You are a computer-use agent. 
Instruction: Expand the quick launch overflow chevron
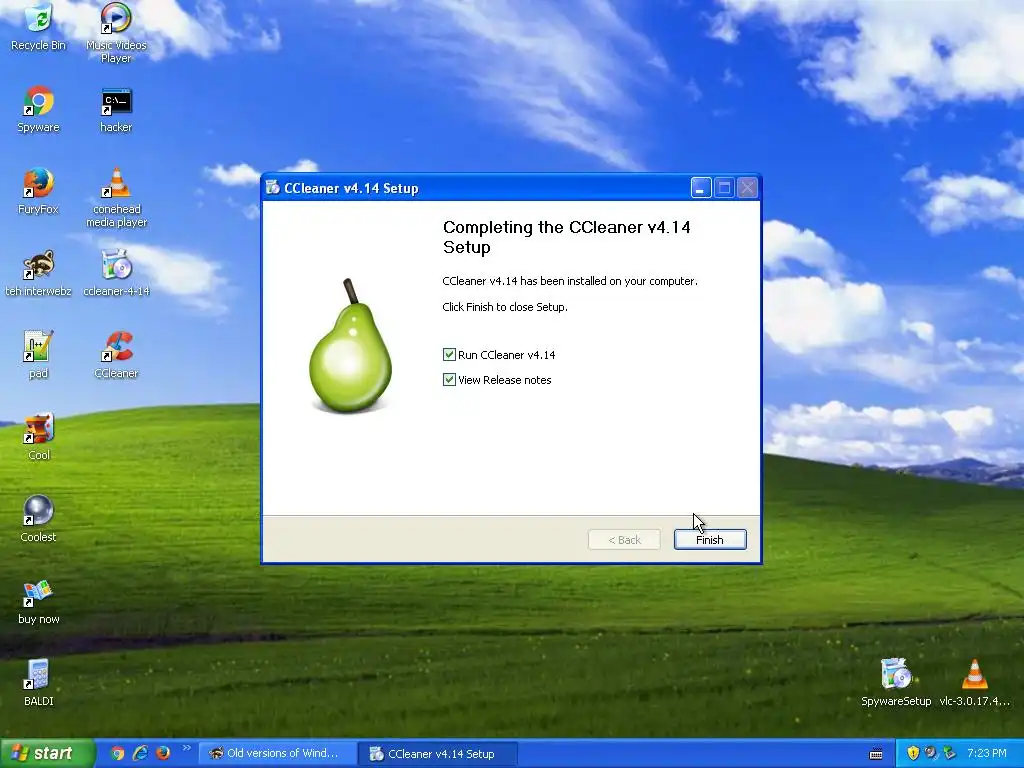point(186,748)
